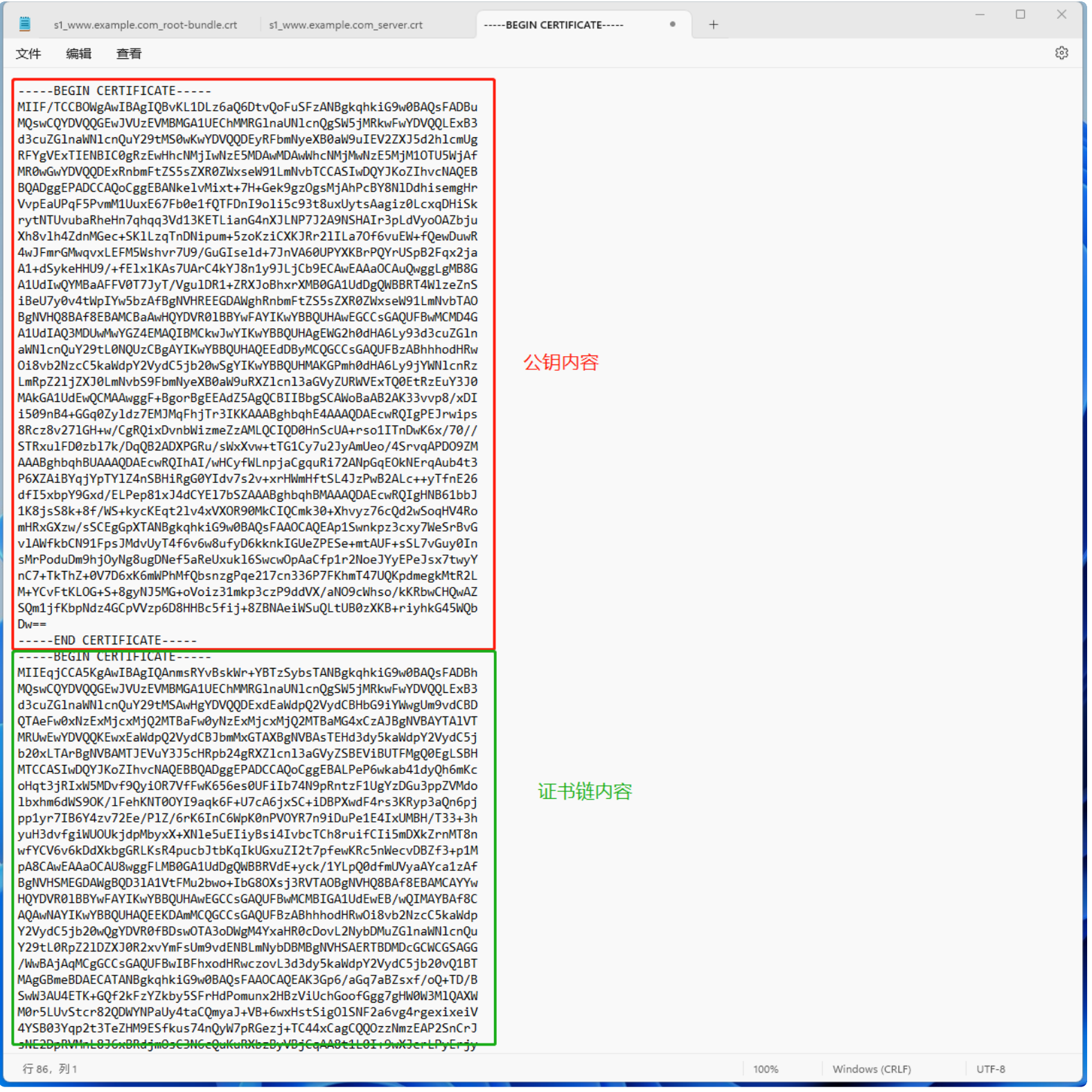
Task: Maximize the Notepad window
Action: (1020, 15)
